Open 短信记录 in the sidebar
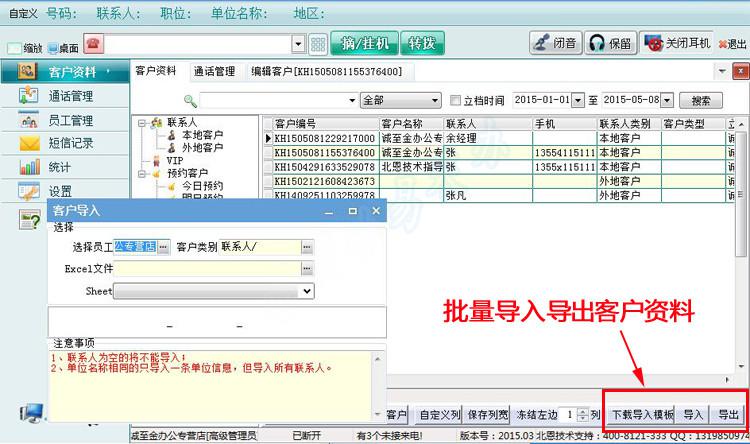750x444 pixels. pyautogui.click(x=70, y=143)
